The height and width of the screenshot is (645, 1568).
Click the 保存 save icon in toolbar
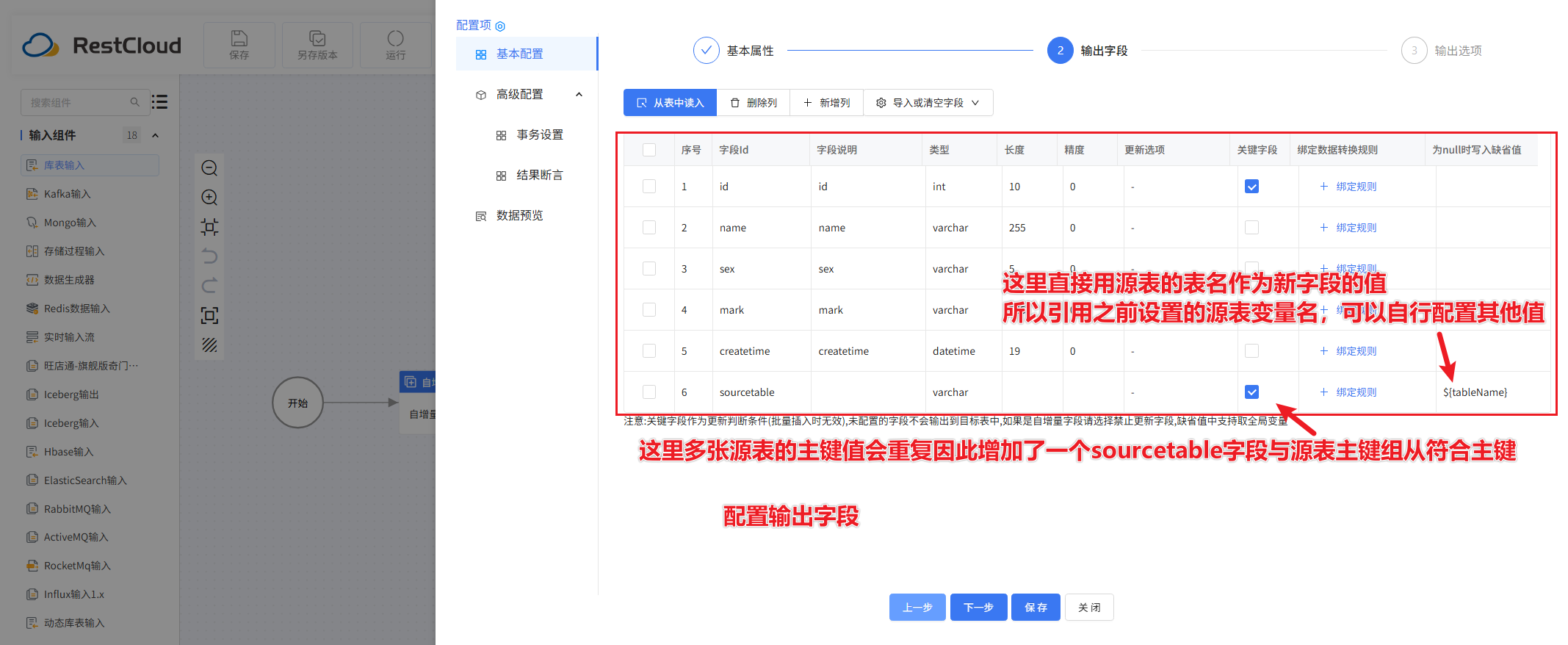click(239, 45)
